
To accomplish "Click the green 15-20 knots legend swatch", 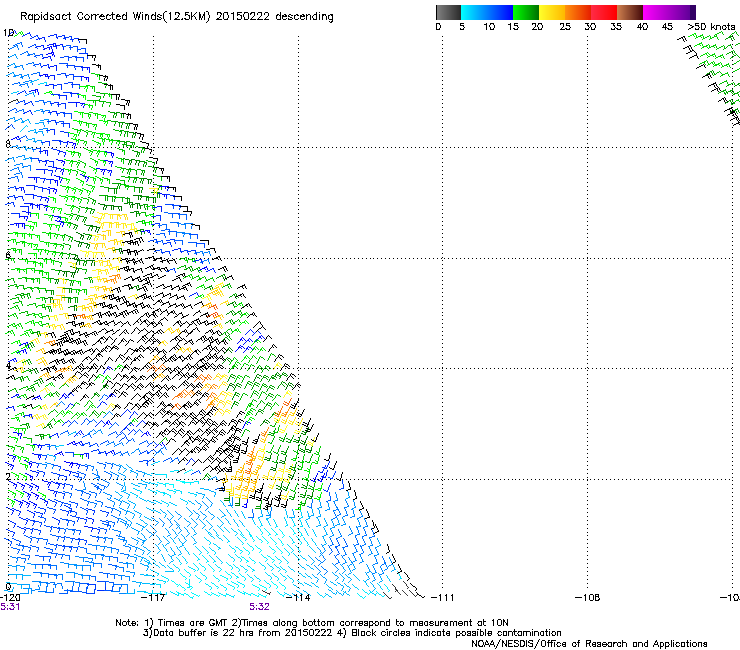I will 526,12.
